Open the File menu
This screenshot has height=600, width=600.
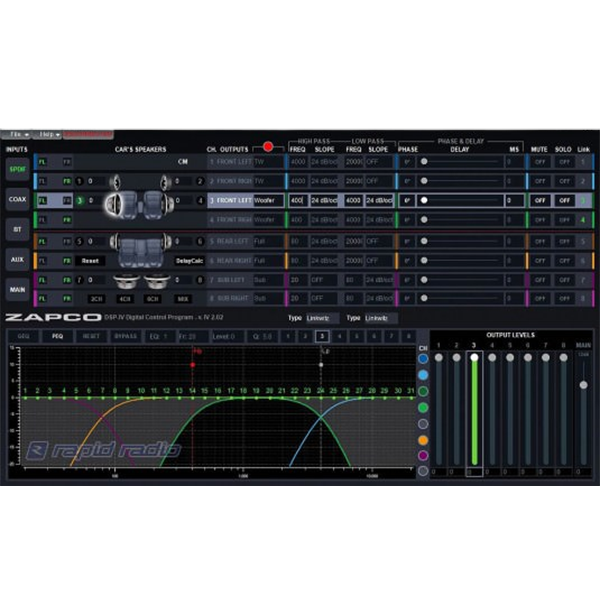(x=16, y=135)
